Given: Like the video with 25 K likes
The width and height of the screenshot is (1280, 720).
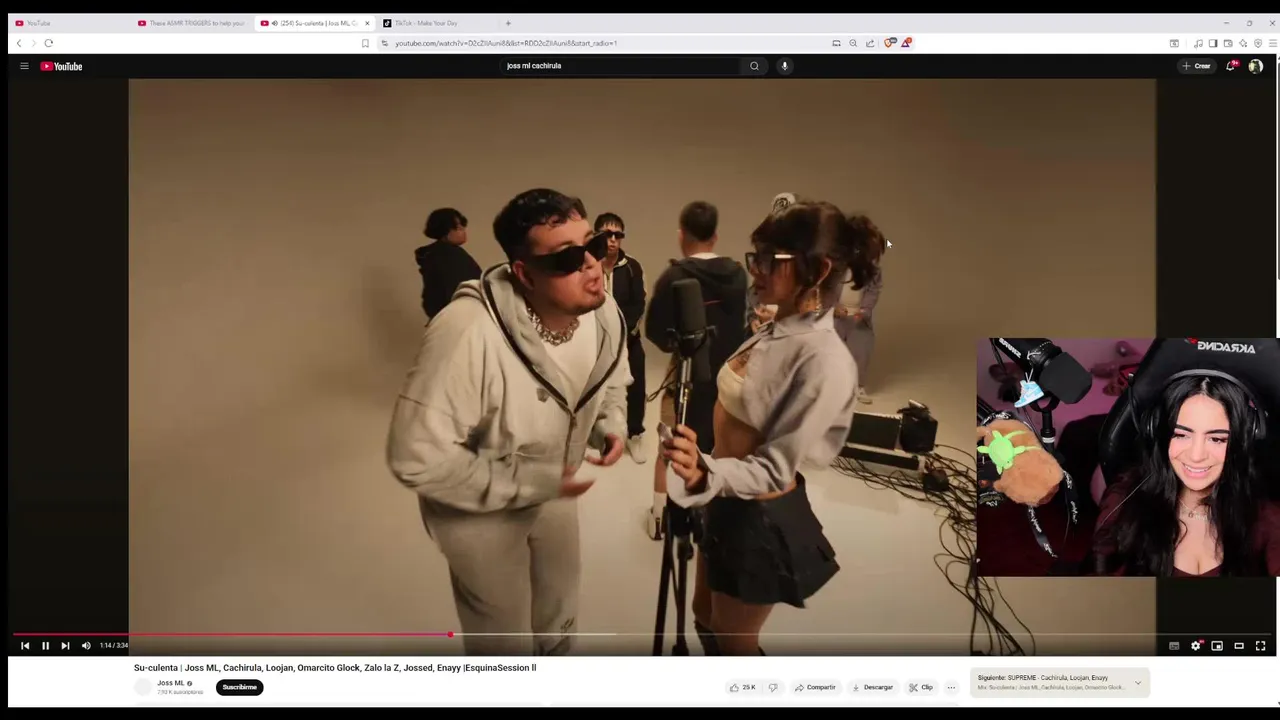Looking at the screenshot, I should coord(742,687).
